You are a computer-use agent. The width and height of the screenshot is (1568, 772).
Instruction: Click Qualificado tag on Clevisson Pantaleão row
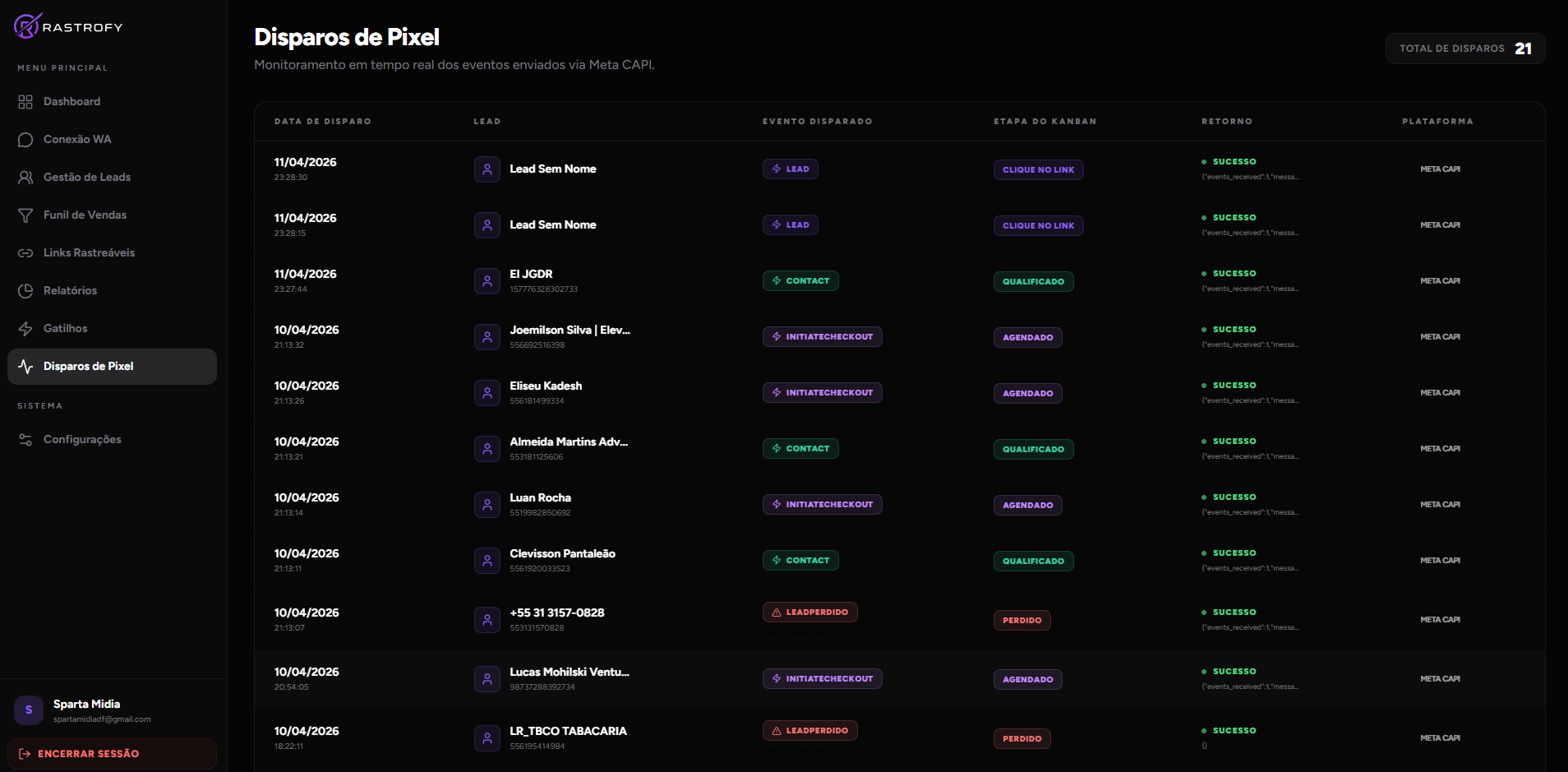(x=1033, y=562)
